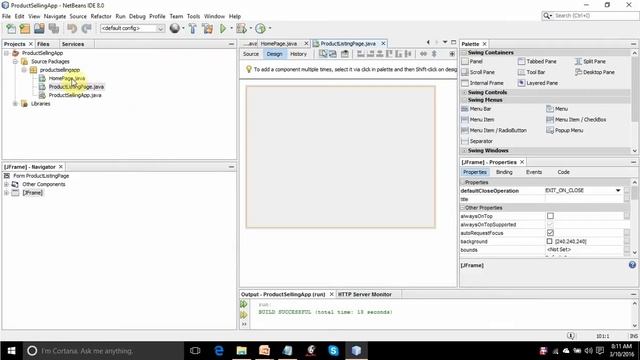Open defaultCloseOperation EXIT_ON_CLOSE dropdown

(x=618, y=191)
